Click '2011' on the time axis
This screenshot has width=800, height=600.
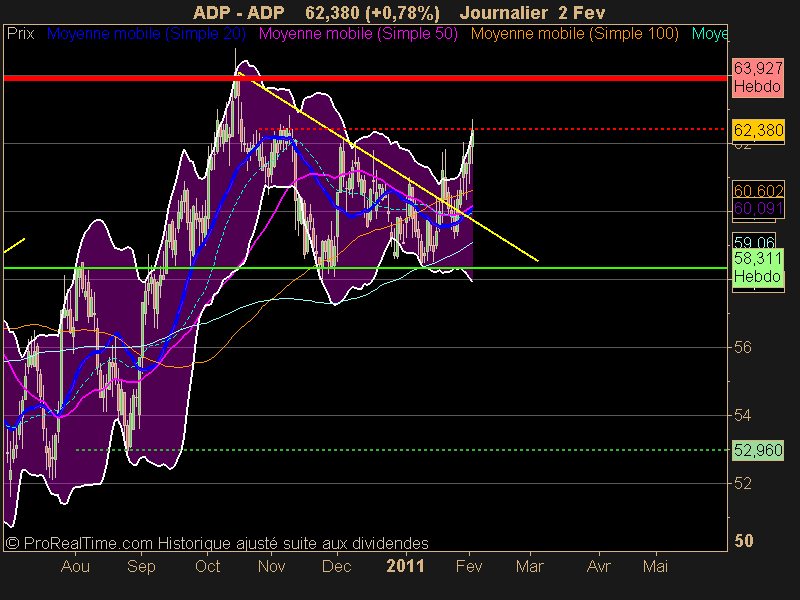[405, 566]
